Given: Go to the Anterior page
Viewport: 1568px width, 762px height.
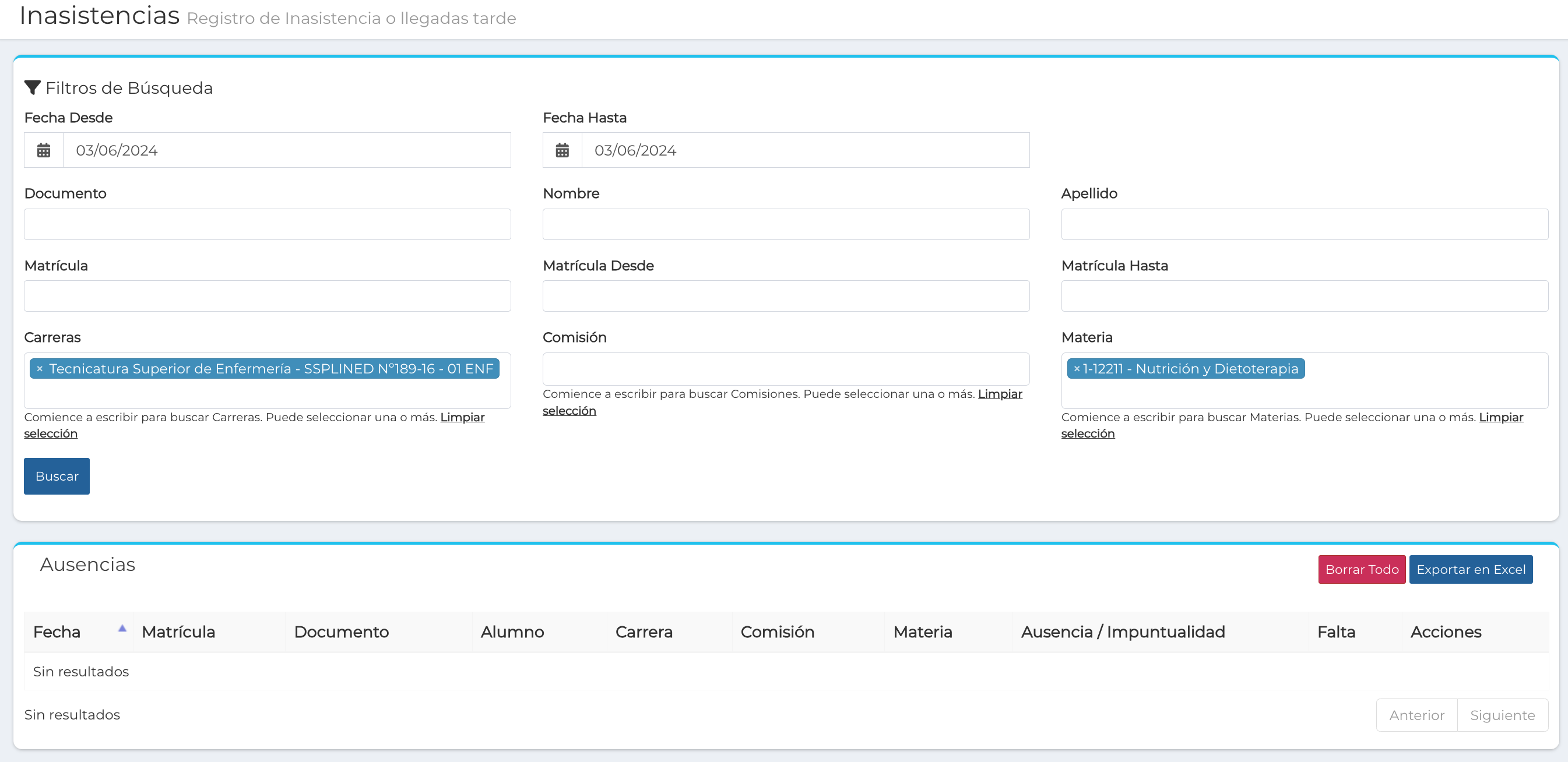Looking at the screenshot, I should (x=1416, y=715).
